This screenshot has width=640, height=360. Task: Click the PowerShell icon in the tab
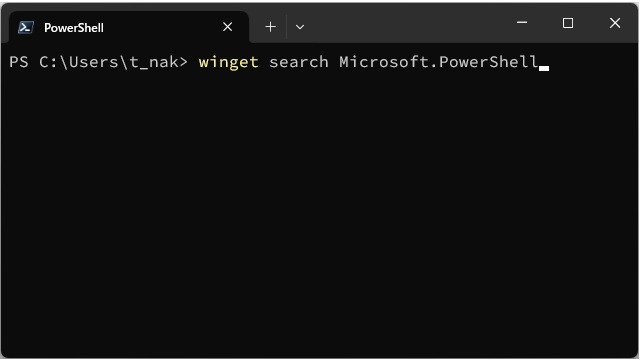[x=25, y=27]
